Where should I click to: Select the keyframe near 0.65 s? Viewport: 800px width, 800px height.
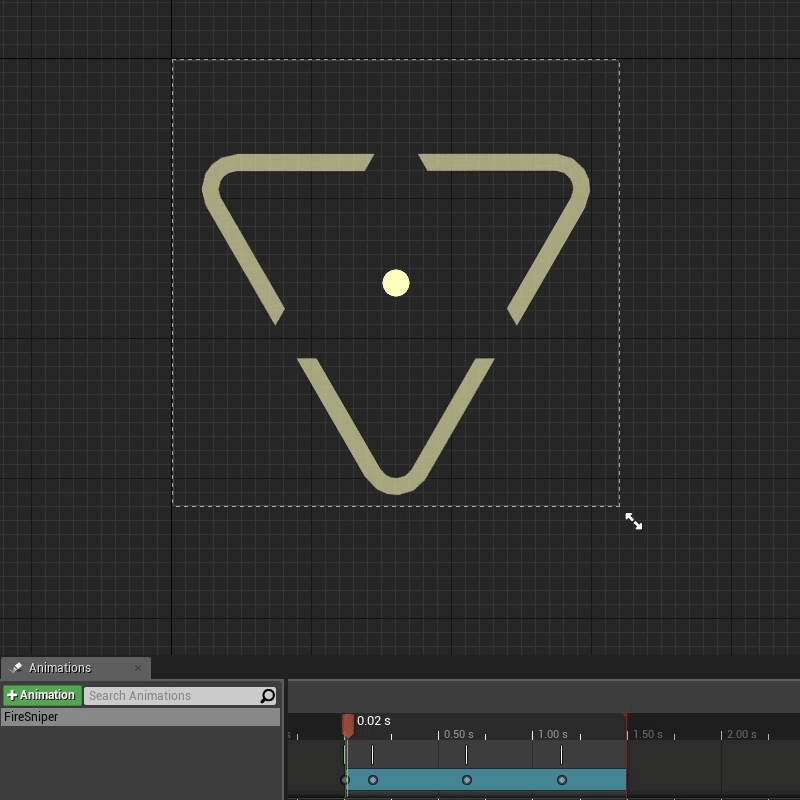pos(467,780)
